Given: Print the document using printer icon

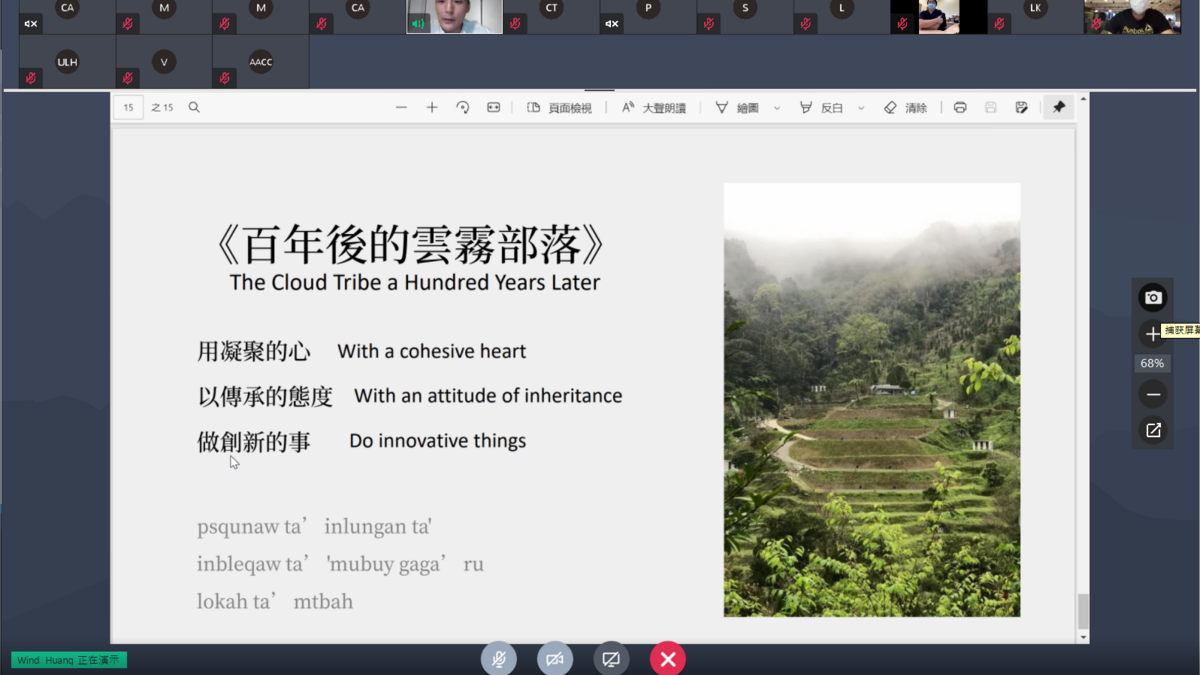Looking at the screenshot, I should click(960, 107).
